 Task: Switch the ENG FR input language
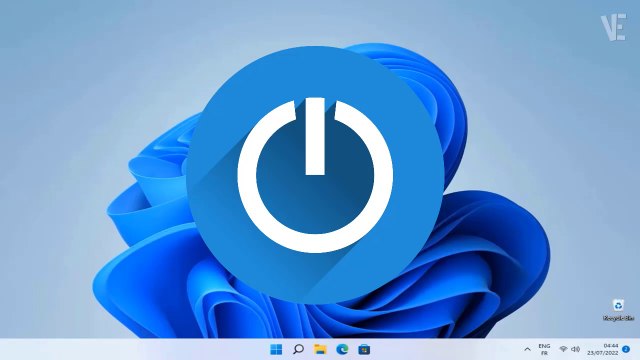544,349
